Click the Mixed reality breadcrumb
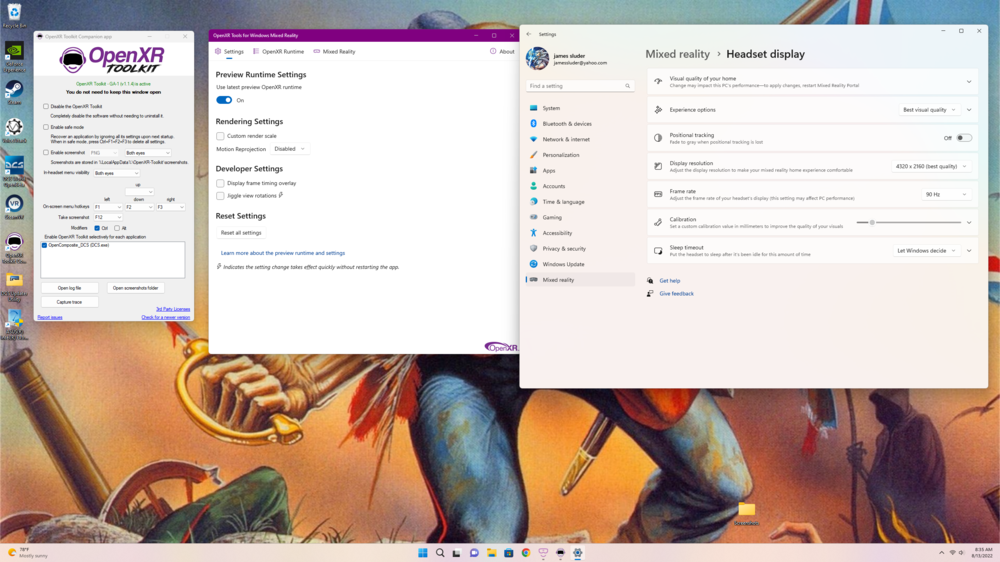Viewport: 1000px width, 562px height. 677,54
